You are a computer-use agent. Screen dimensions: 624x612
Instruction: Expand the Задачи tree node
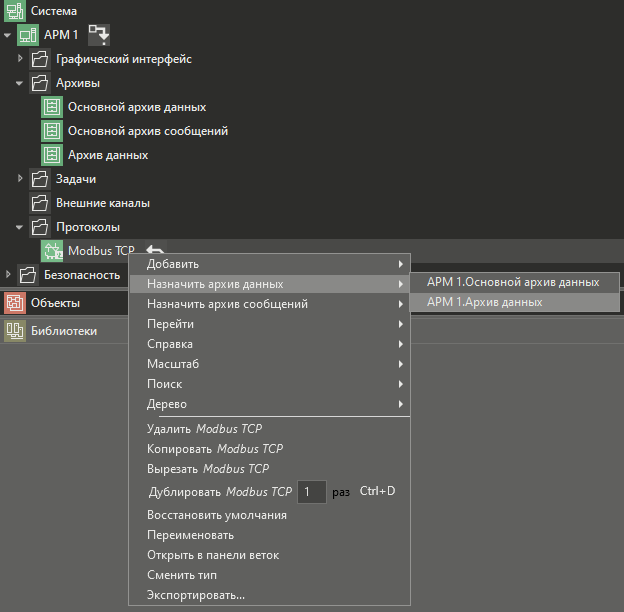coord(20,179)
